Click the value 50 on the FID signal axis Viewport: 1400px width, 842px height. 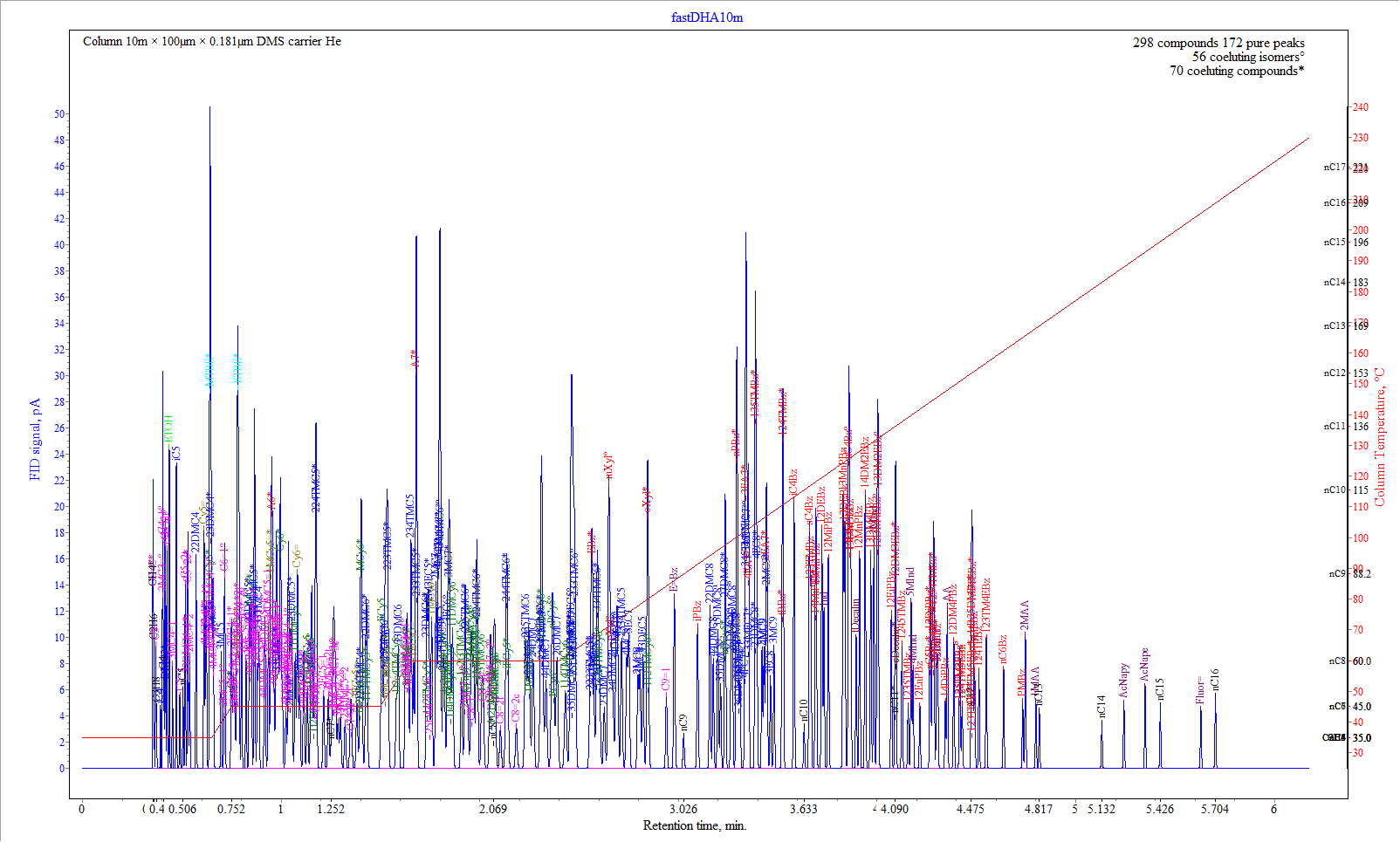[x=59, y=114]
